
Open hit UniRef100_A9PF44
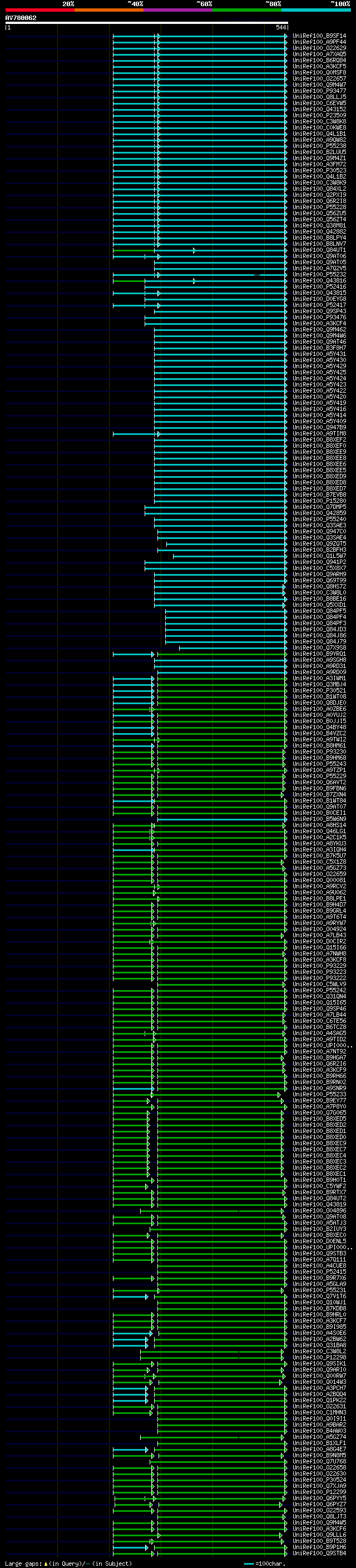pyautogui.click(x=319, y=42)
